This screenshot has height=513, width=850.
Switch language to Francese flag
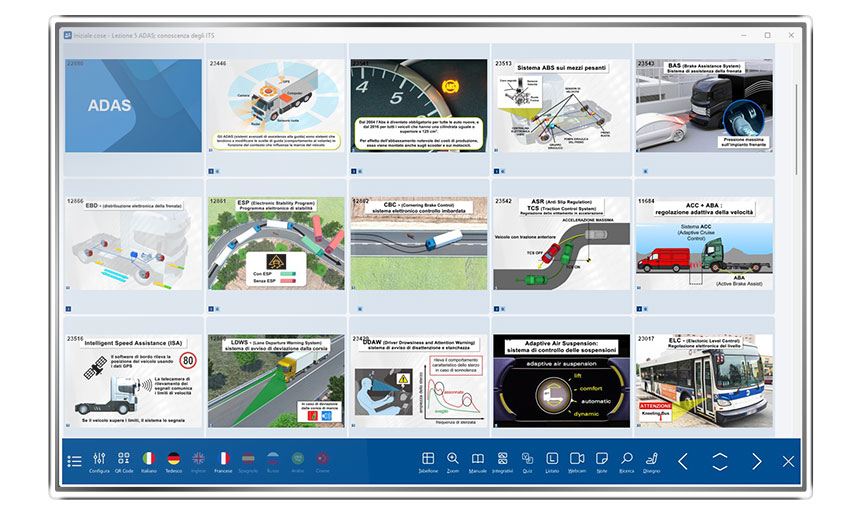(223, 460)
